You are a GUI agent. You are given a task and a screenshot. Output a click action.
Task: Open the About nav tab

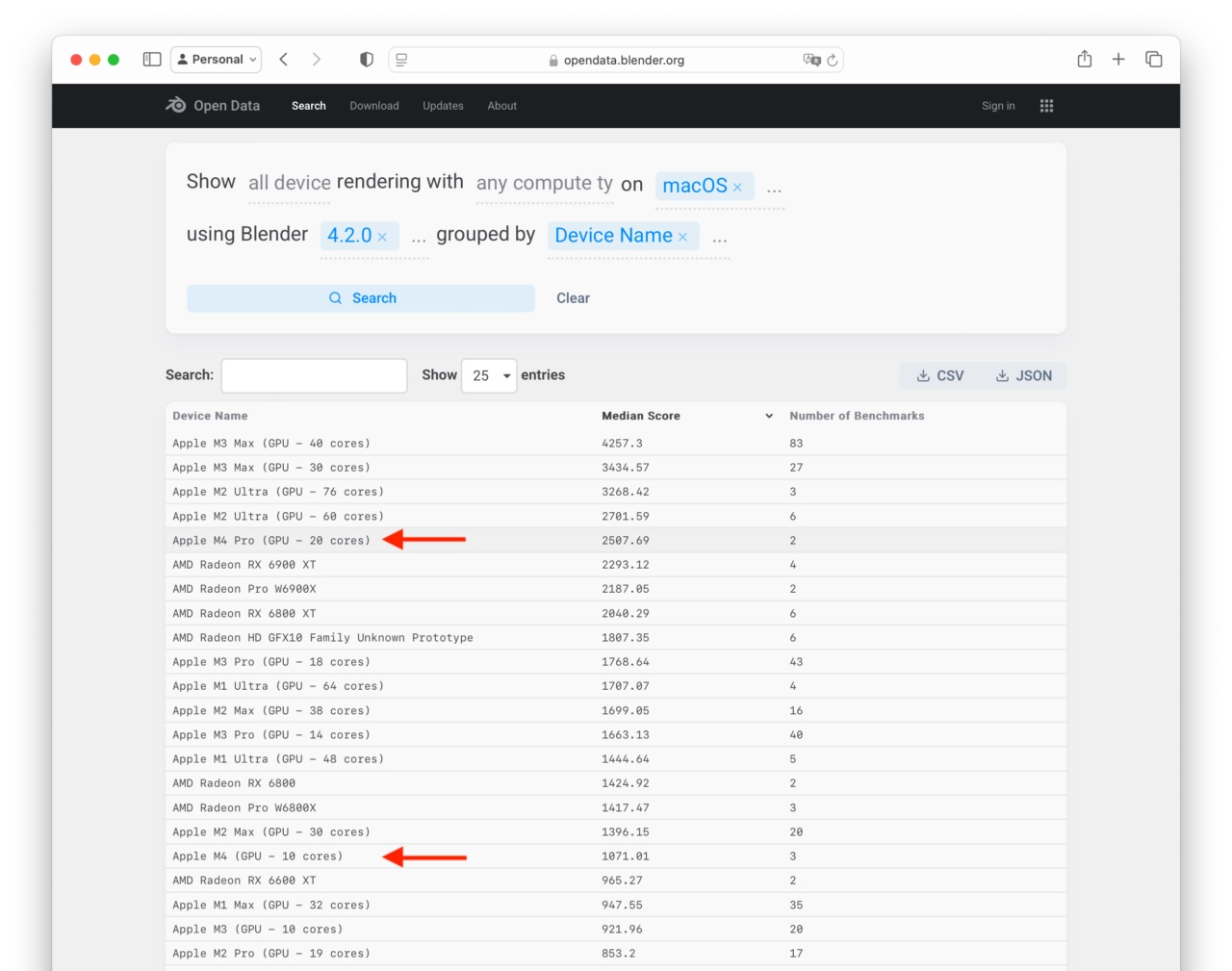point(501,106)
